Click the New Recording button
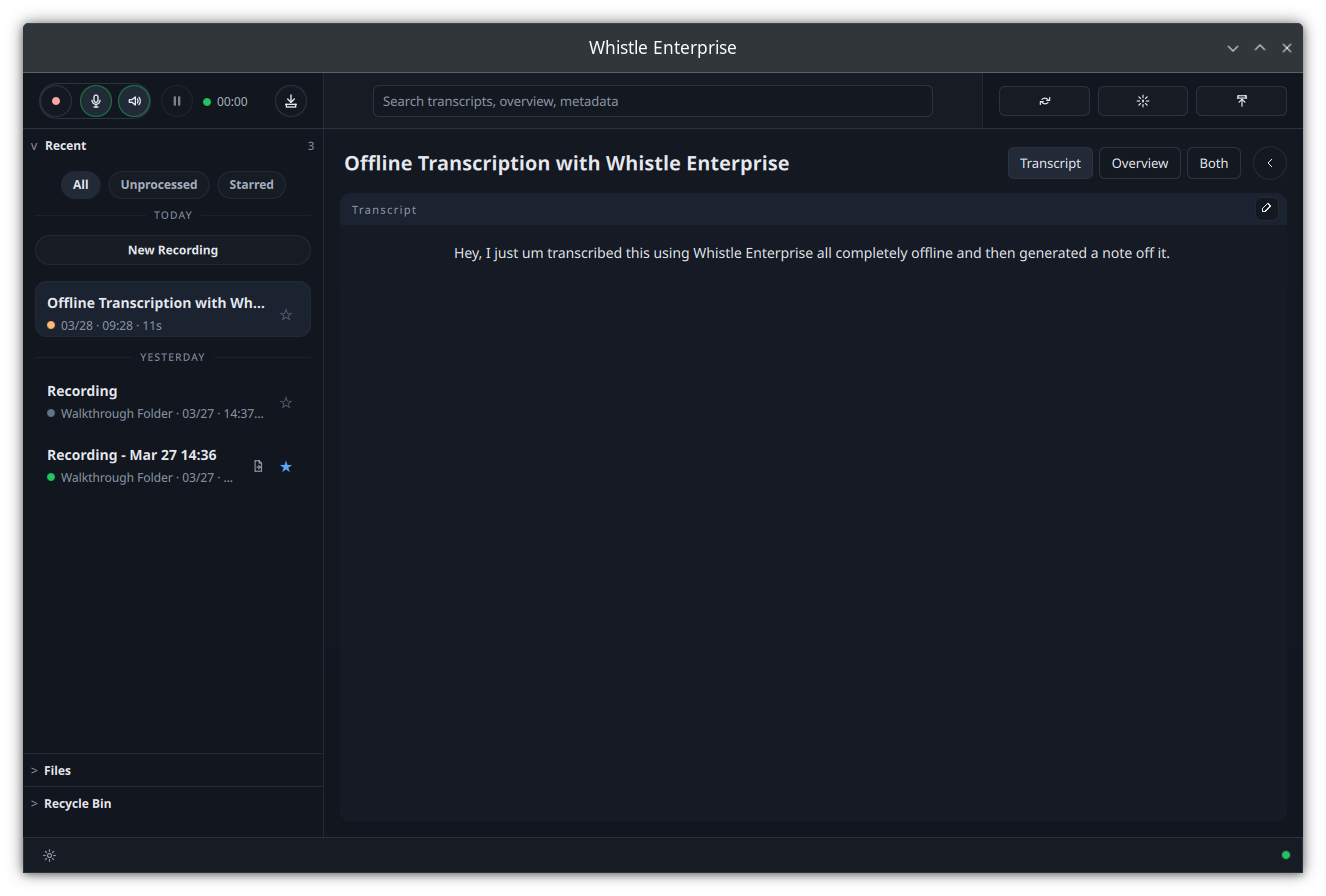 [x=172, y=249]
